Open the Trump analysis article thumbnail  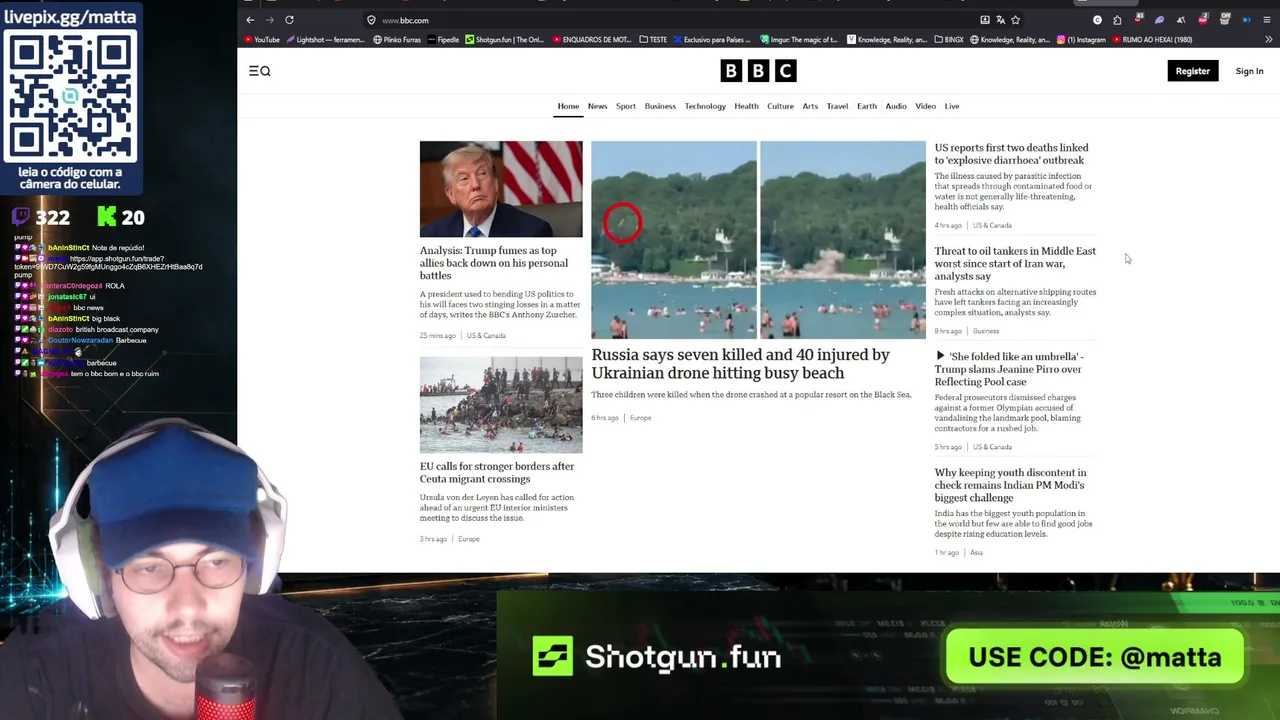pyautogui.click(x=501, y=189)
